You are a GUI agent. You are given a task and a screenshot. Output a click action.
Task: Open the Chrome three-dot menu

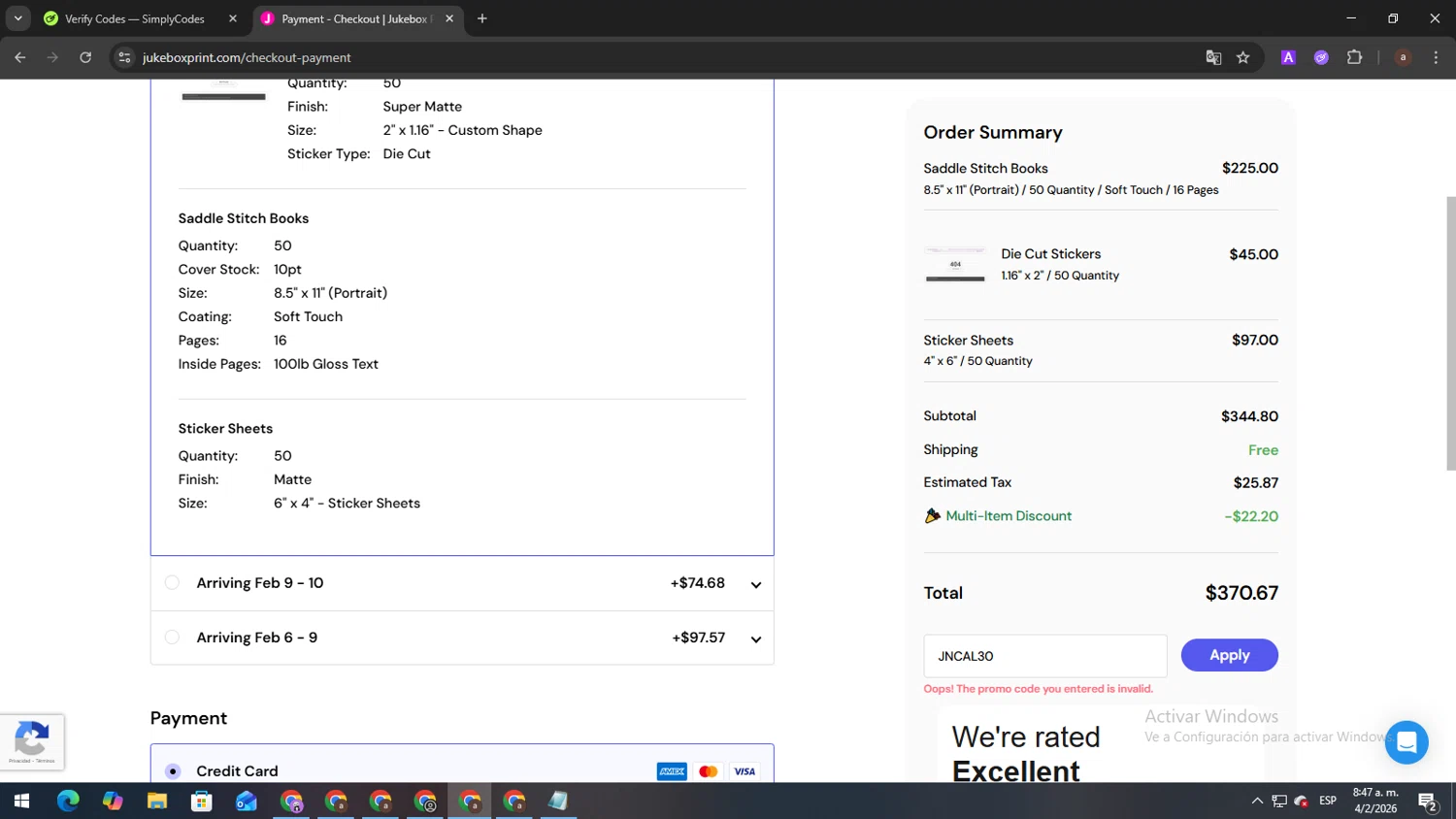(1436, 57)
